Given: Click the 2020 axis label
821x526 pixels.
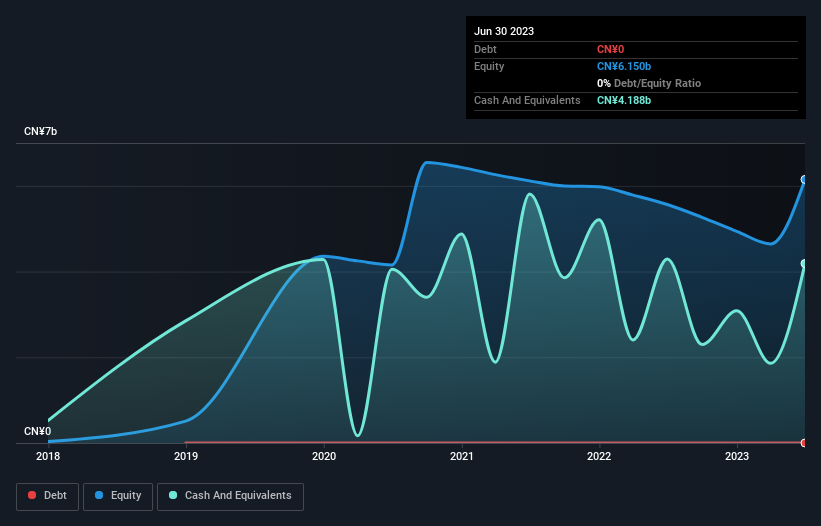Looking at the screenshot, I should point(324,456).
